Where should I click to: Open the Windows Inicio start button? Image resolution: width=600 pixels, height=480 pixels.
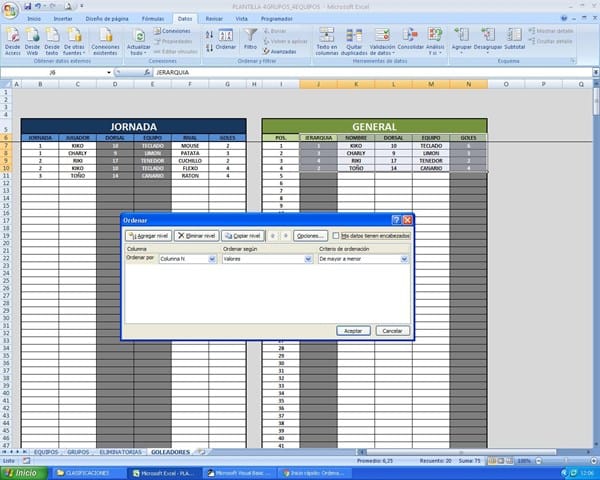(20, 472)
